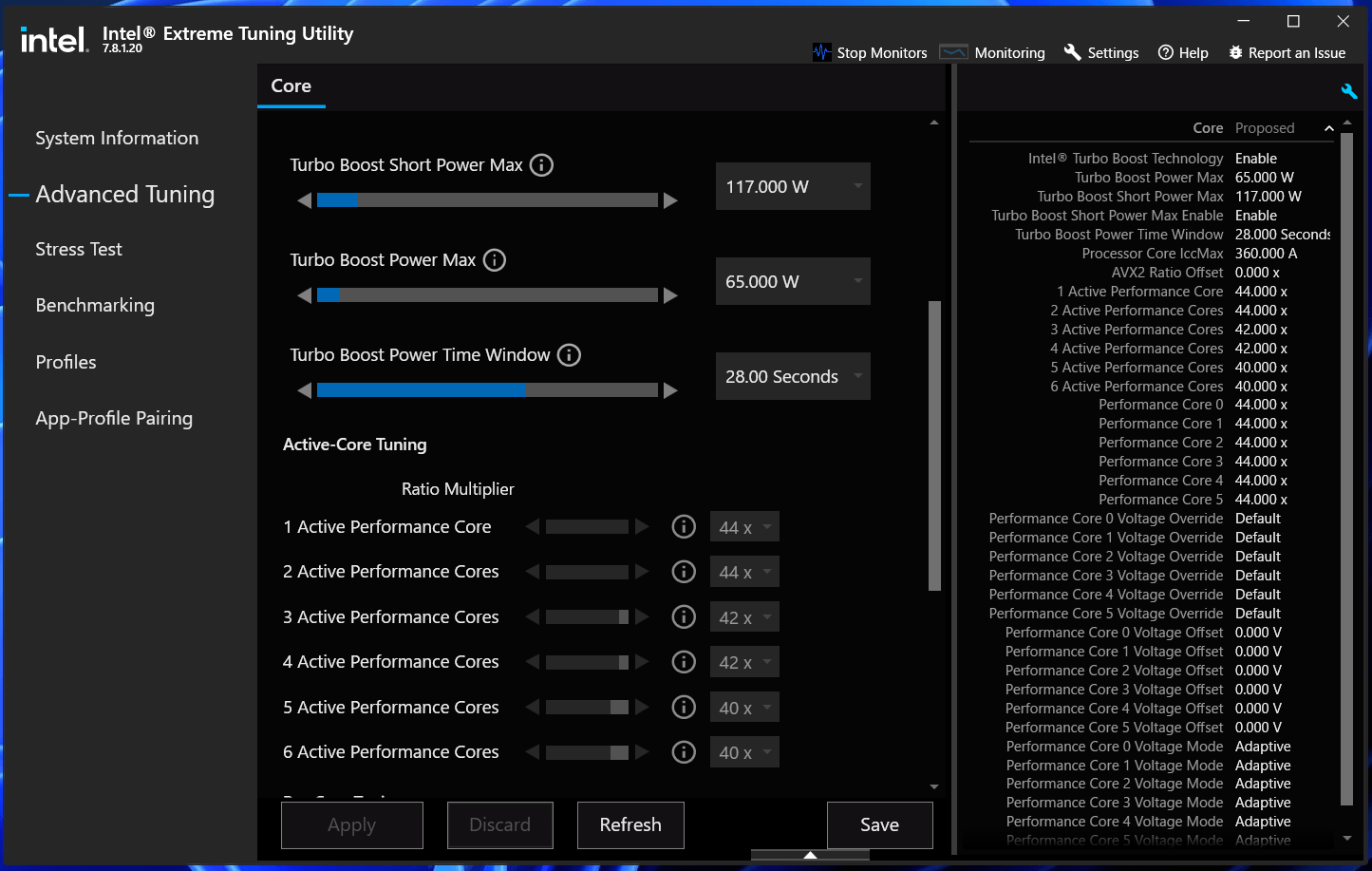Click Processor Core IccMax 360.000 A value
1372x871 pixels.
(1266, 254)
